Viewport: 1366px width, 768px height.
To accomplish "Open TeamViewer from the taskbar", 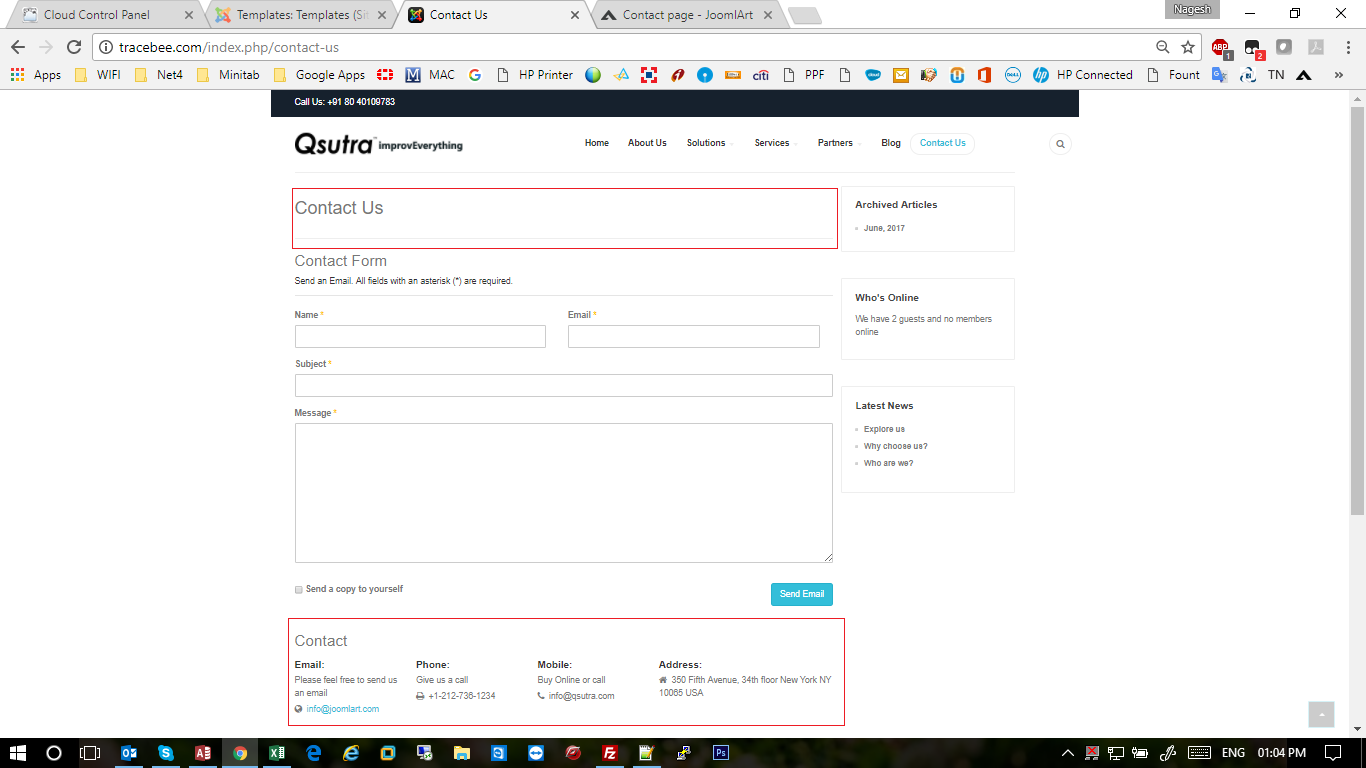I will [536, 753].
